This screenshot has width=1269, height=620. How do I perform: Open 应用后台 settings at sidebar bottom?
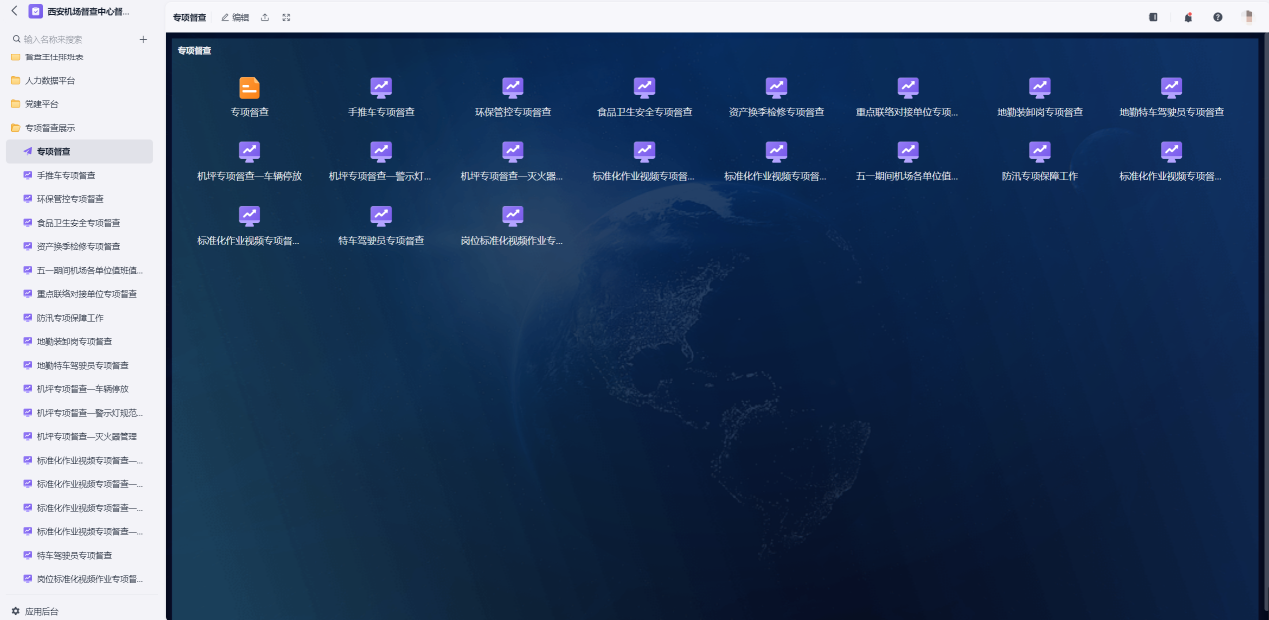click(x=35, y=611)
